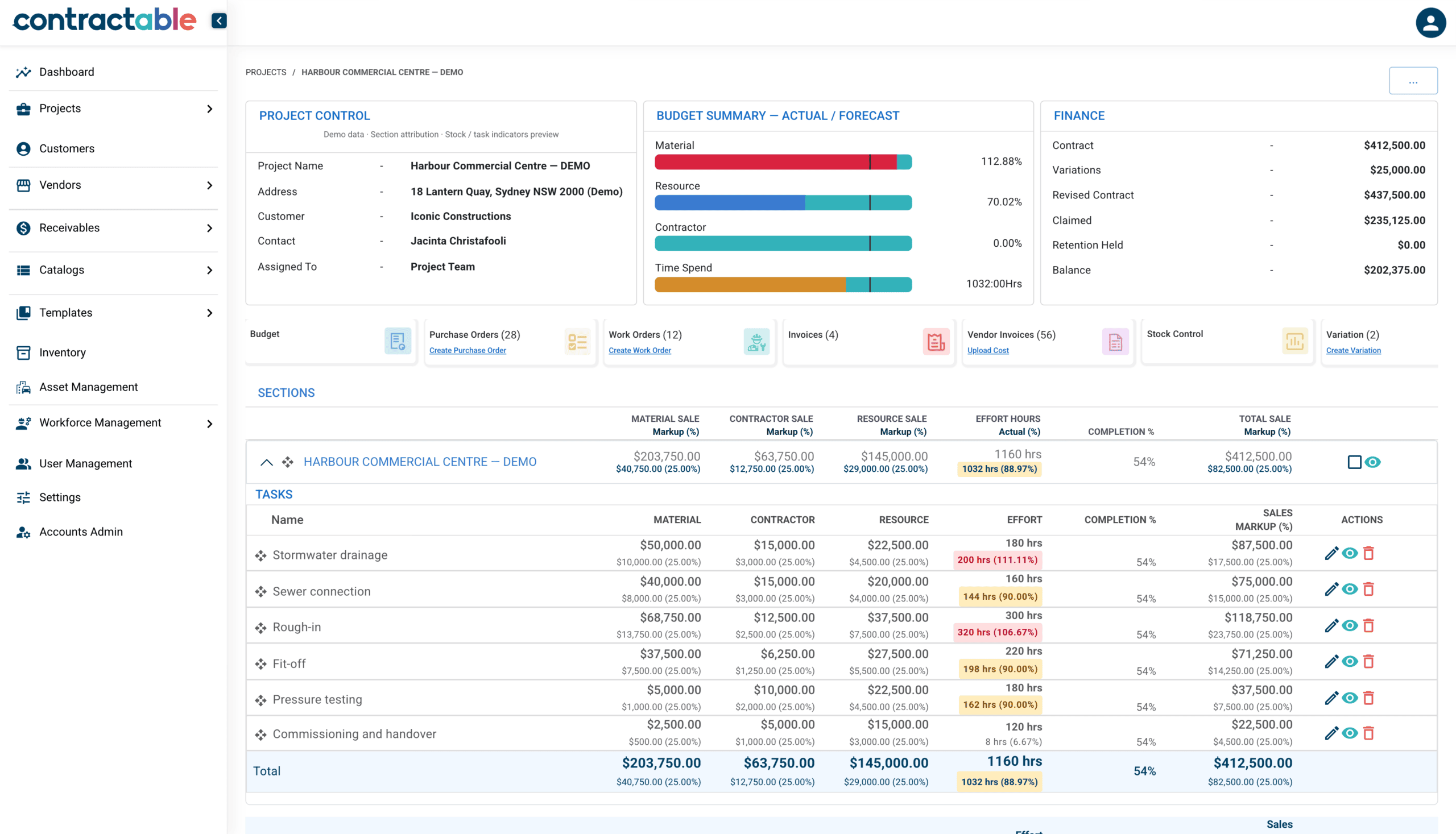Click the Upload Cost link
The height and width of the screenshot is (834, 1456).
(988, 351)
